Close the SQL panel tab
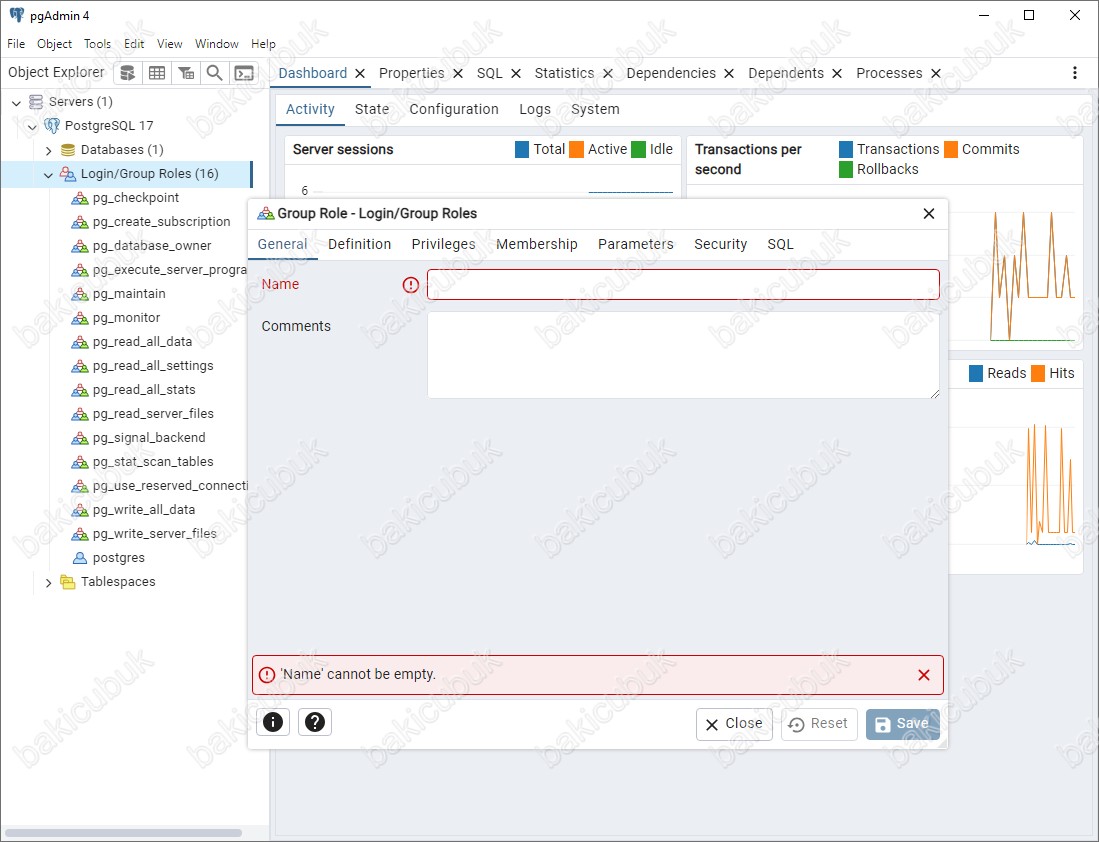This screenshot has width=1099, height=842. pyautogui.click(x=516, y=74)
